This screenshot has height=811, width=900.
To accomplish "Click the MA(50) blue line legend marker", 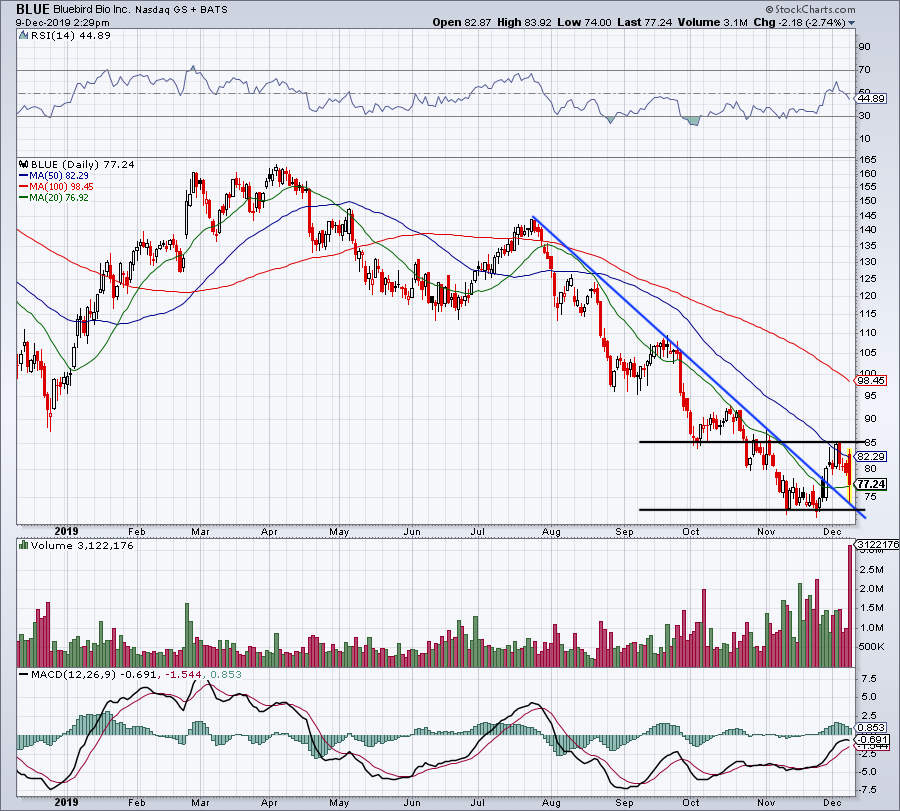I will tap(24, 176).
